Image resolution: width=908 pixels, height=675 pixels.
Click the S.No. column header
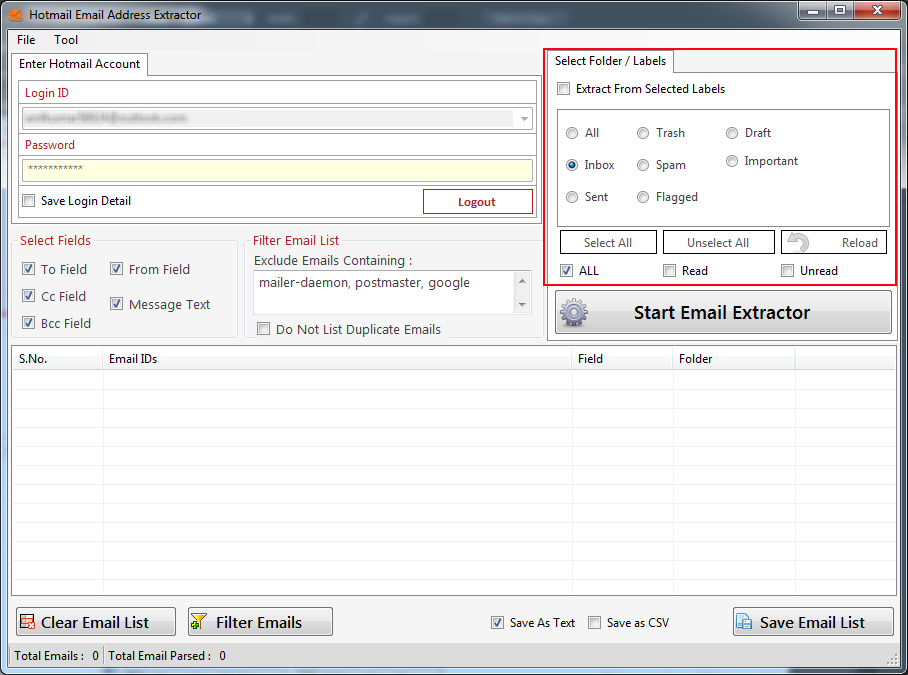[x=58, y=359]
